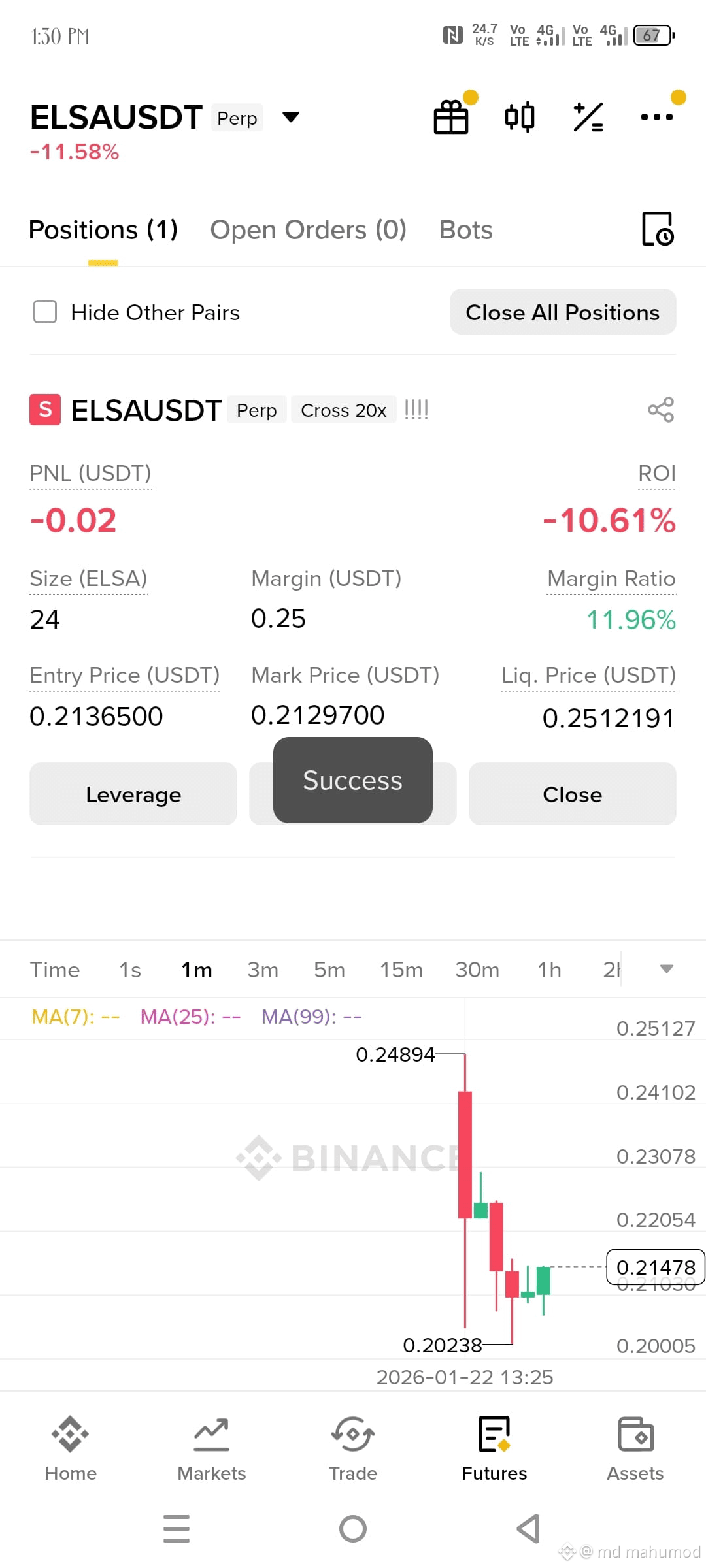Switch to the Bots tab

point(466,230)
